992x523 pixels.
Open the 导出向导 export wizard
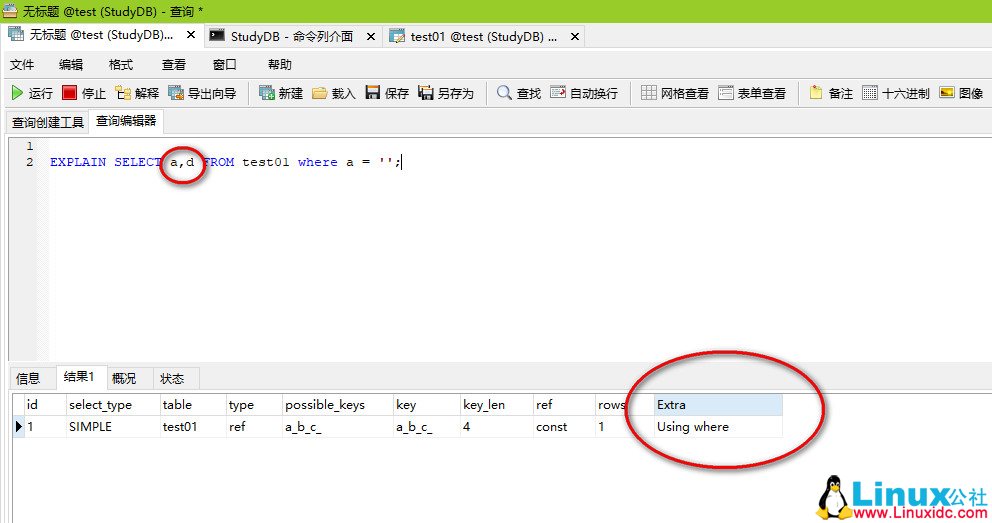coord(202,94)
